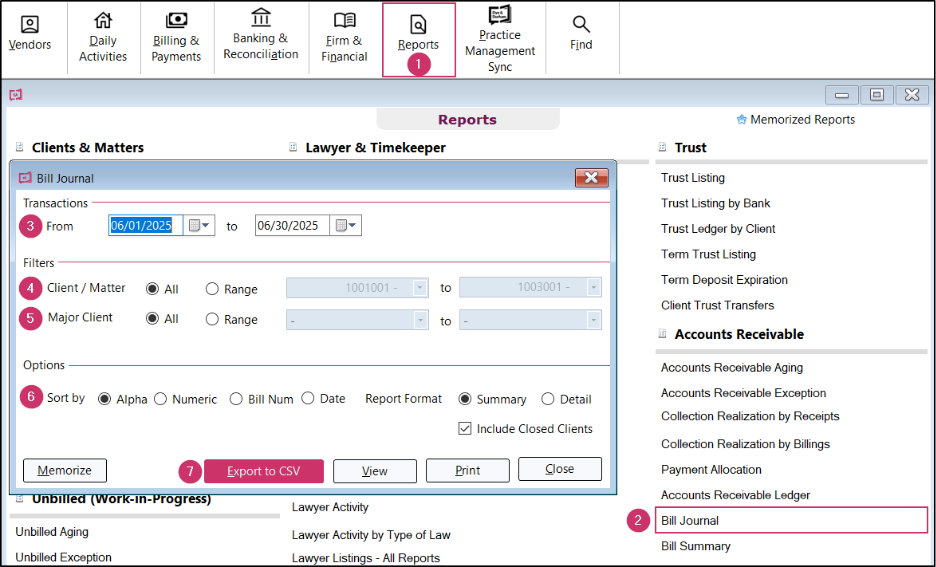This screenshot has width=936, height=567.
Task: Open Term Deposit Expiration report
Action: [x=724, y=280]
